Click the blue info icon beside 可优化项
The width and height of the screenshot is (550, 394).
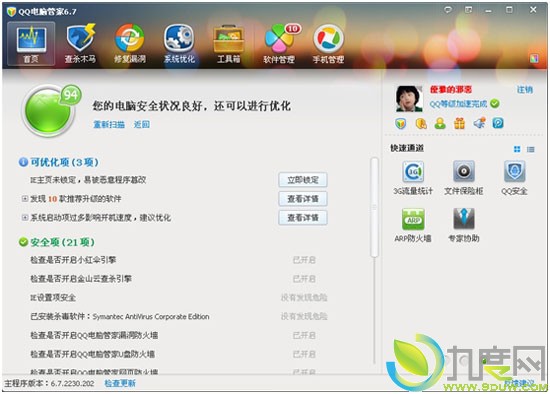pyautogui.click(x=23, y=162)
